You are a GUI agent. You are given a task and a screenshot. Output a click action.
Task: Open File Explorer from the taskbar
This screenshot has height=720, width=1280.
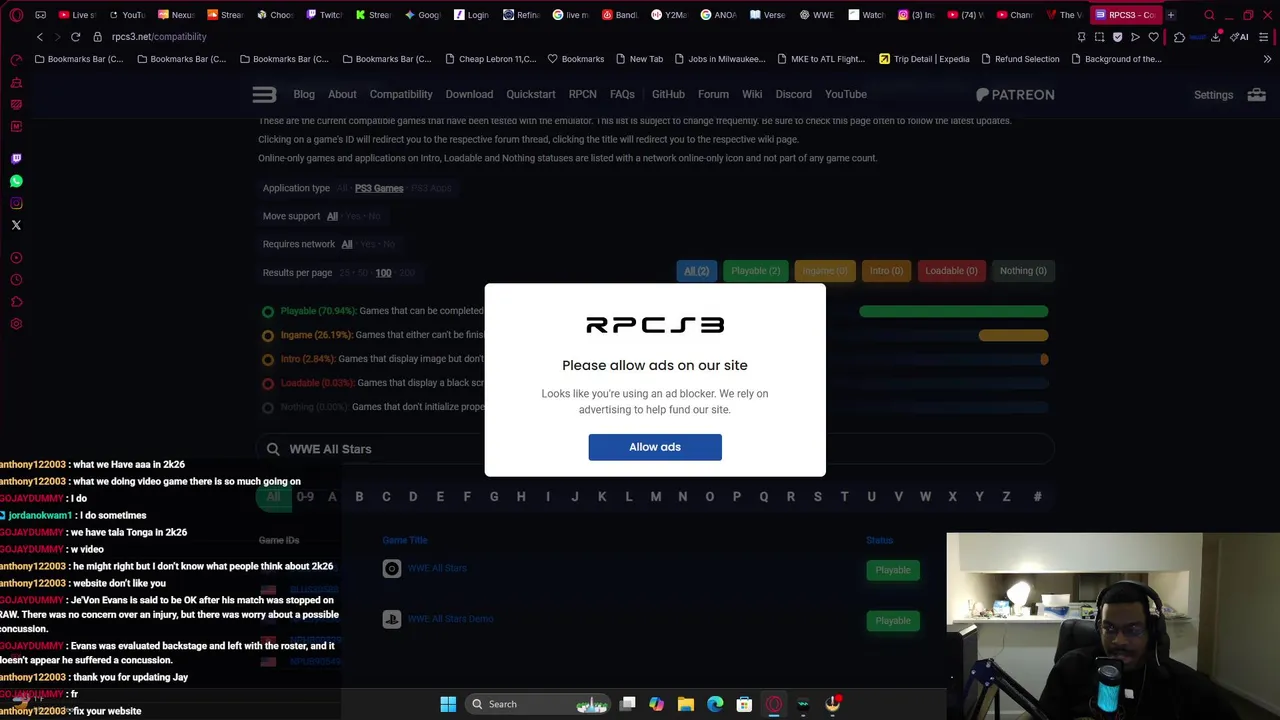(685, 704)
